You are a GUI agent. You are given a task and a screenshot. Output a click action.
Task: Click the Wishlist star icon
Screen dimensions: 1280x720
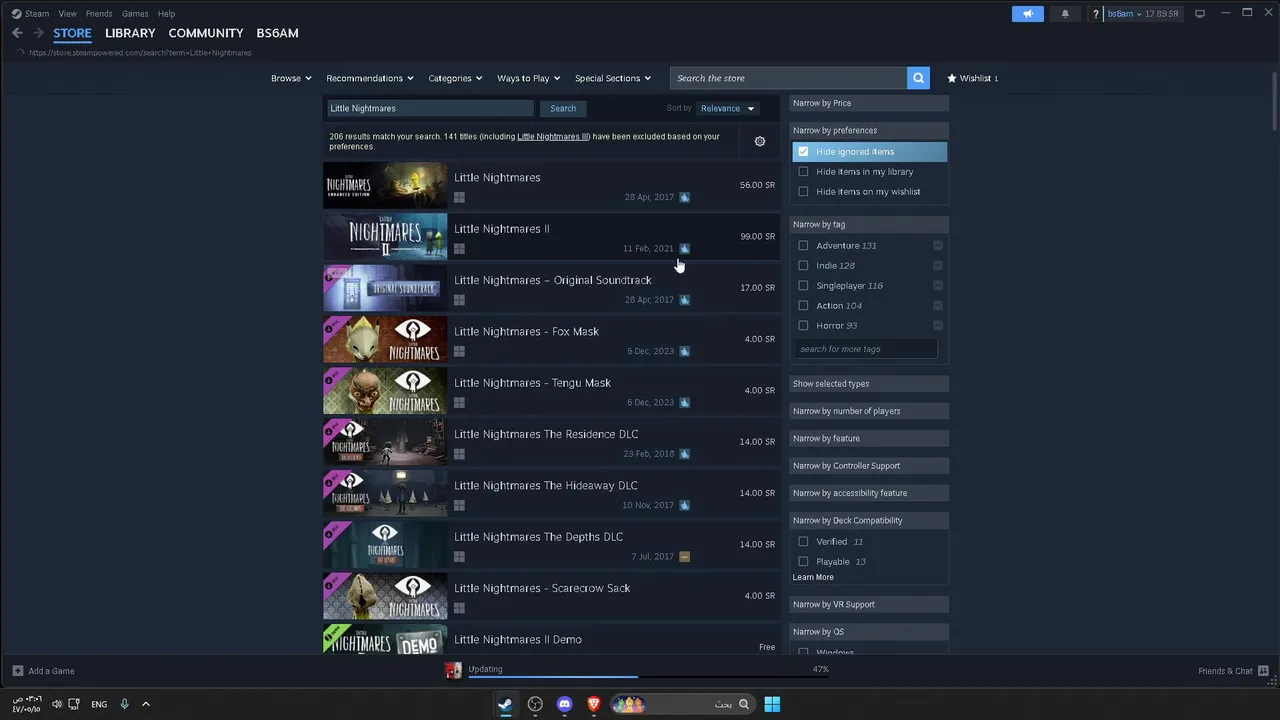pyautogui.click(x=952, y=78)
